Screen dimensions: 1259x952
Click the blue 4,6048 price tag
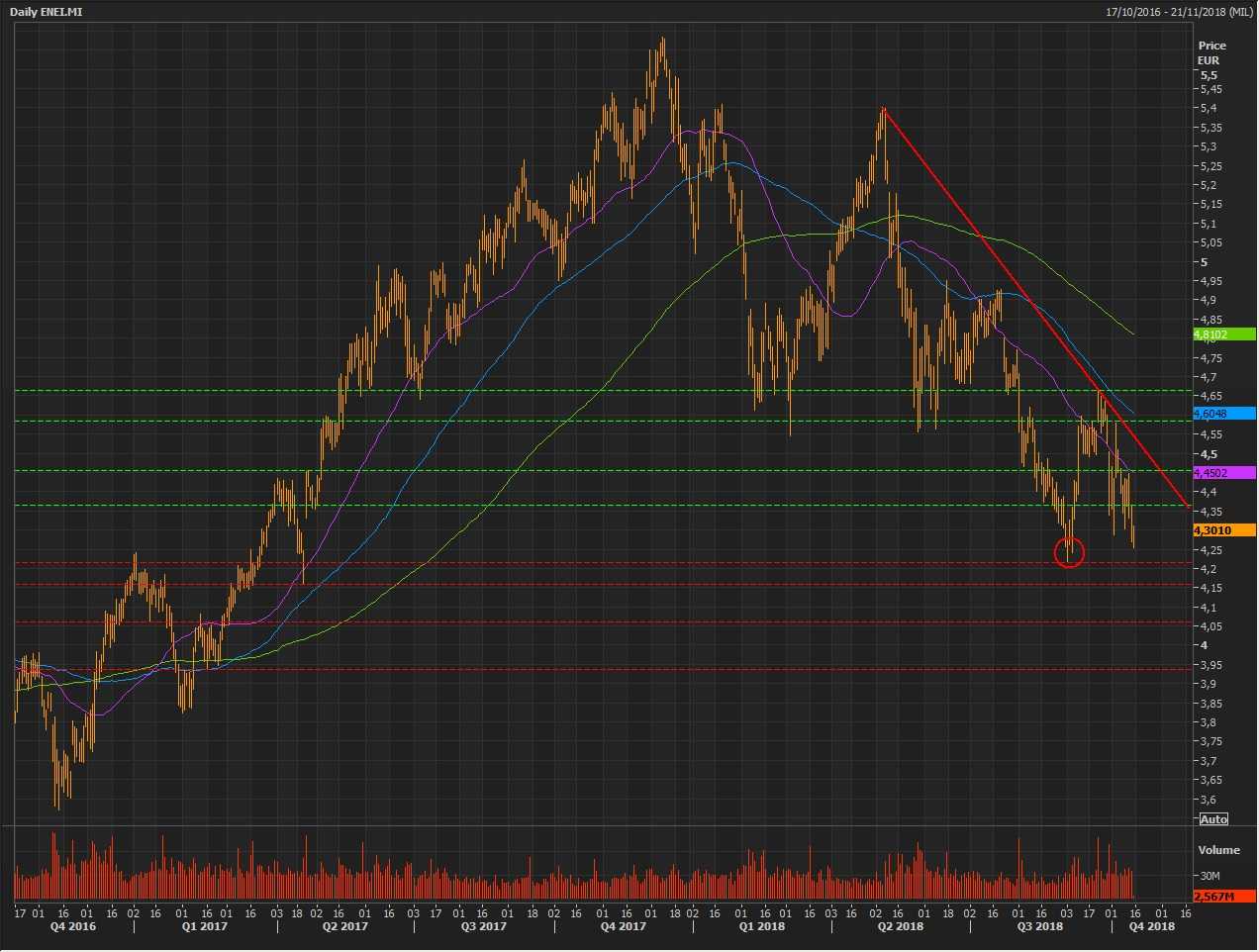point(1223,414)
